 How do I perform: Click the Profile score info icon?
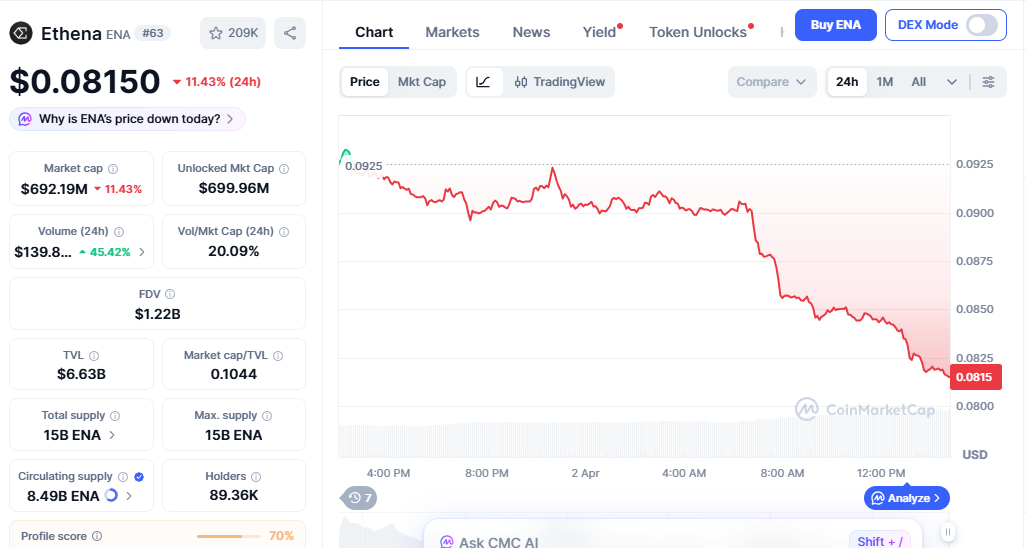pos(97,536)
